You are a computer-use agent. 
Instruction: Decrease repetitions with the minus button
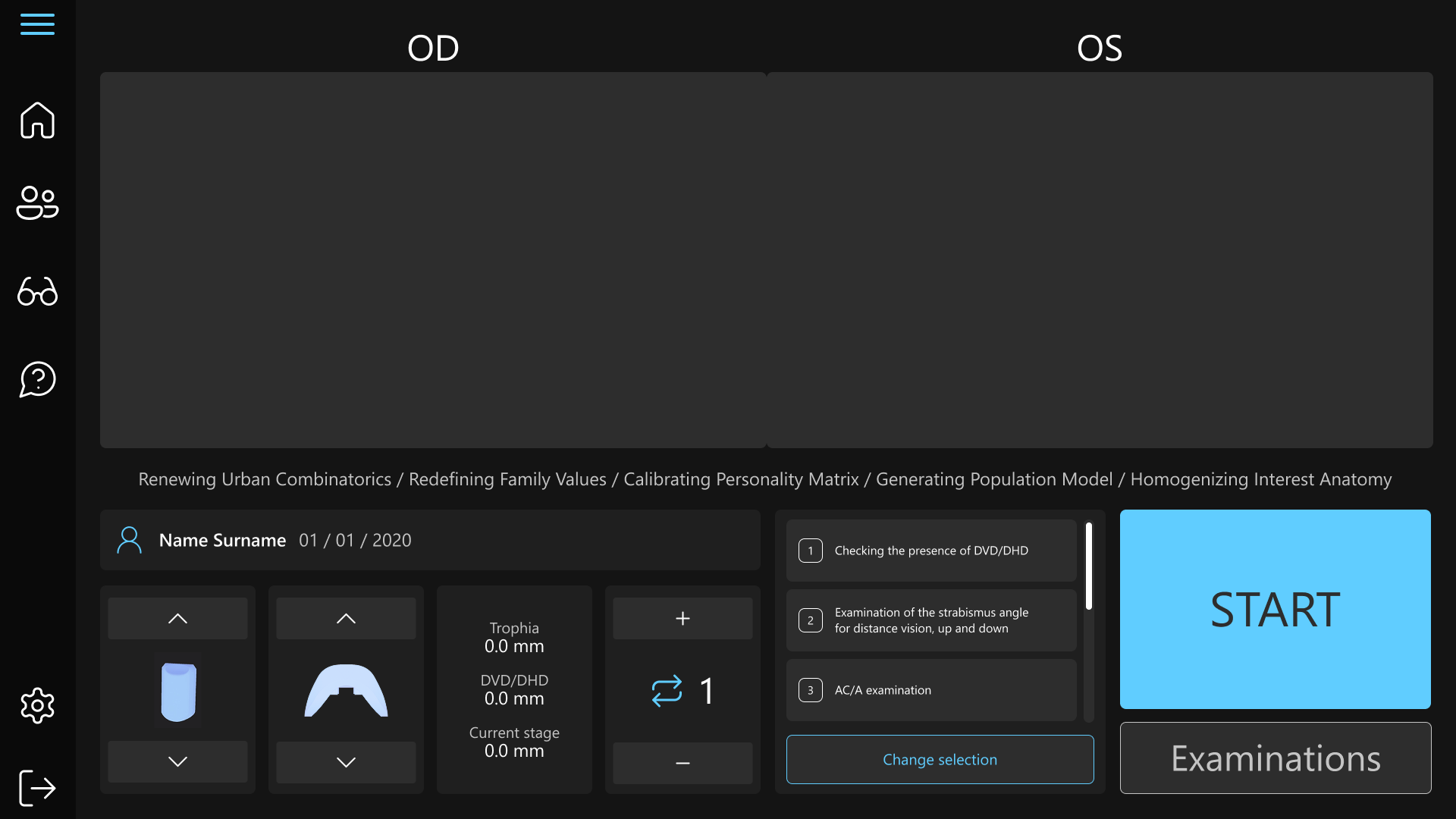click(682, 763)
